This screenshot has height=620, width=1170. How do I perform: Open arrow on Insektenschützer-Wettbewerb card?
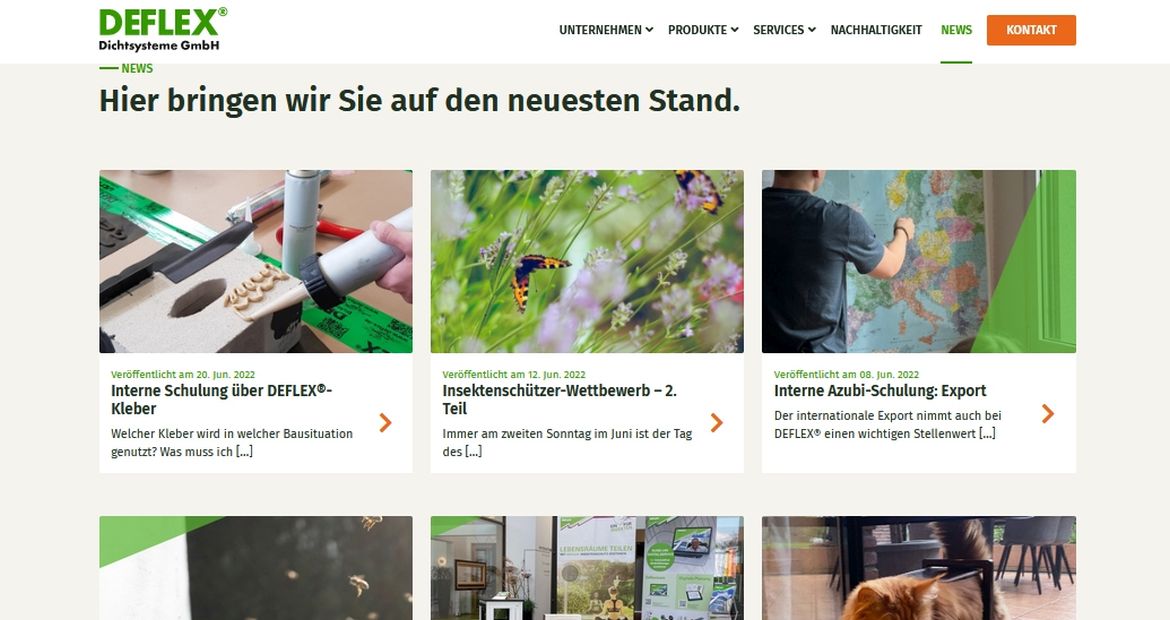716,422
